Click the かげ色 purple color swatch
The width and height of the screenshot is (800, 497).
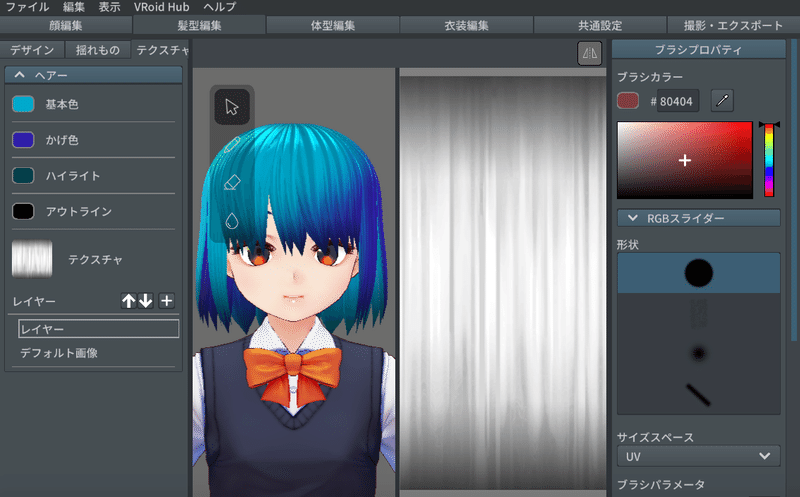23,140
